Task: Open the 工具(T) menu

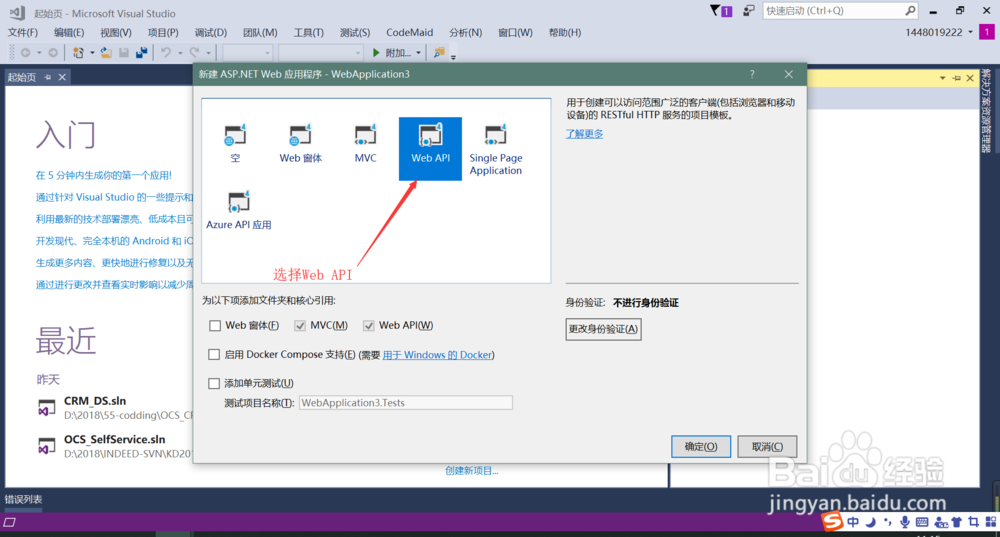Action: tap(309, 33)
